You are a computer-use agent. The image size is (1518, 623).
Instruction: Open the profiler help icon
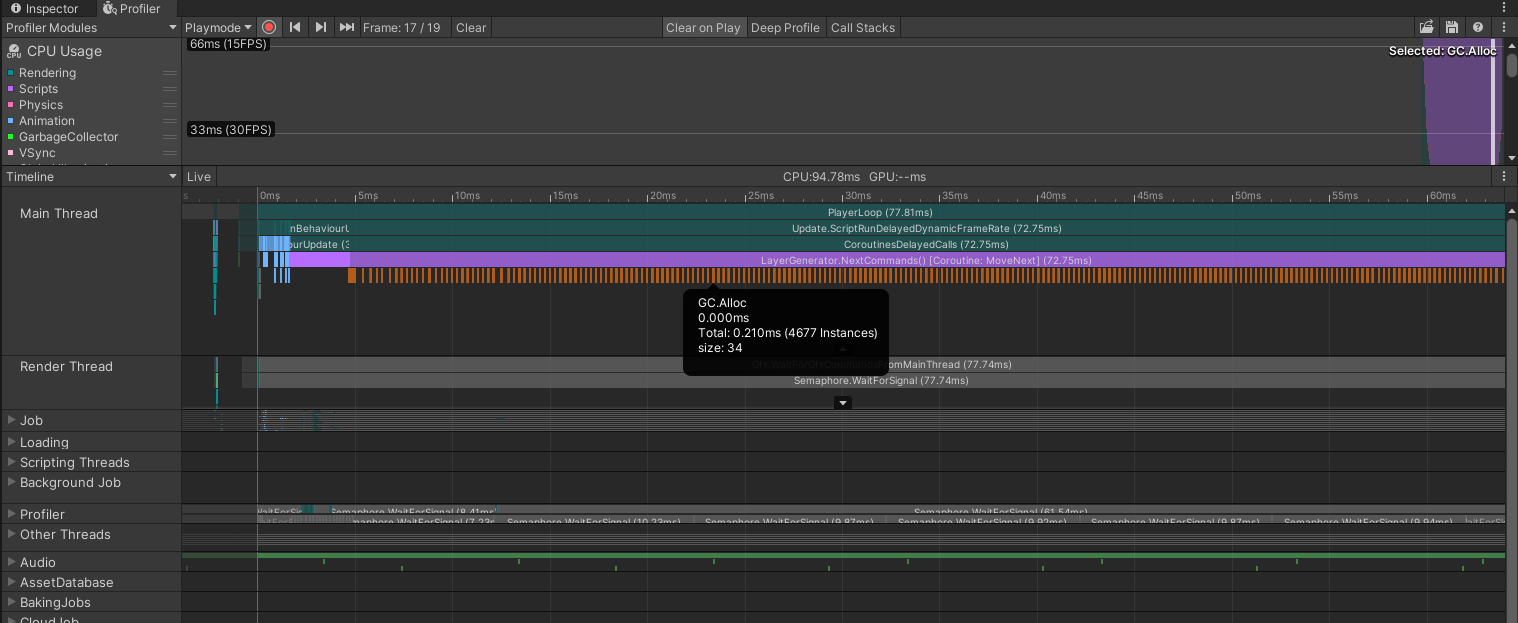click(x=1477, y=27)
